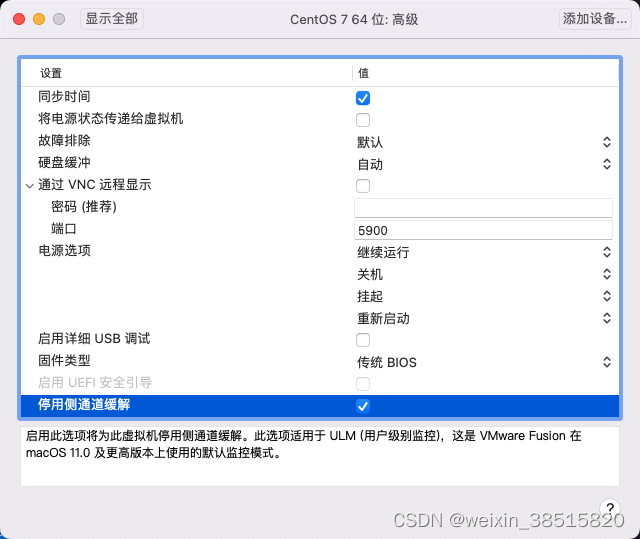Select the 启用详细 USB 调试 row label

(x=94, y=339)
